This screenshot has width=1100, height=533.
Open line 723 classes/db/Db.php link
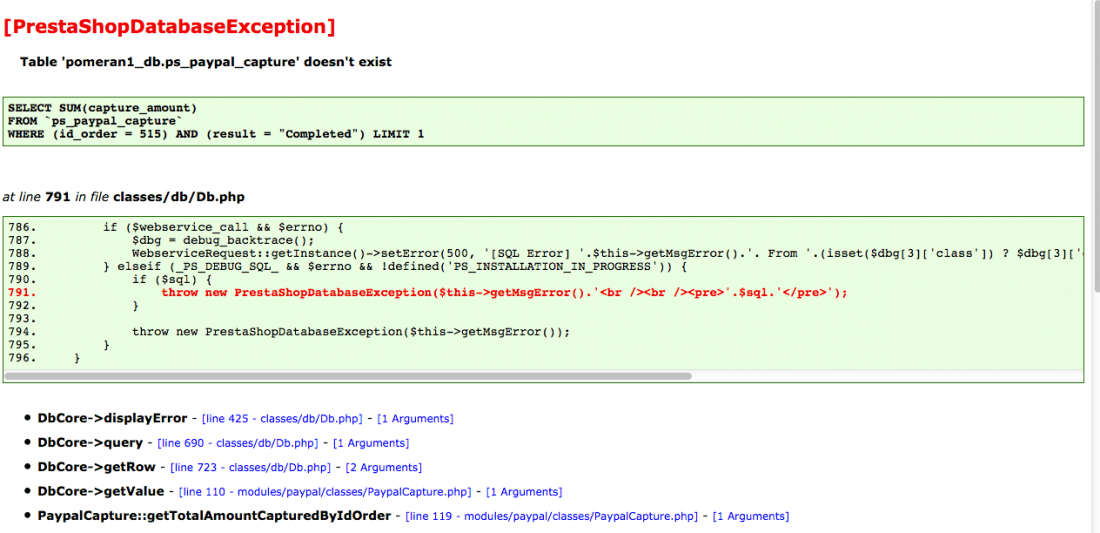(250, 467)
